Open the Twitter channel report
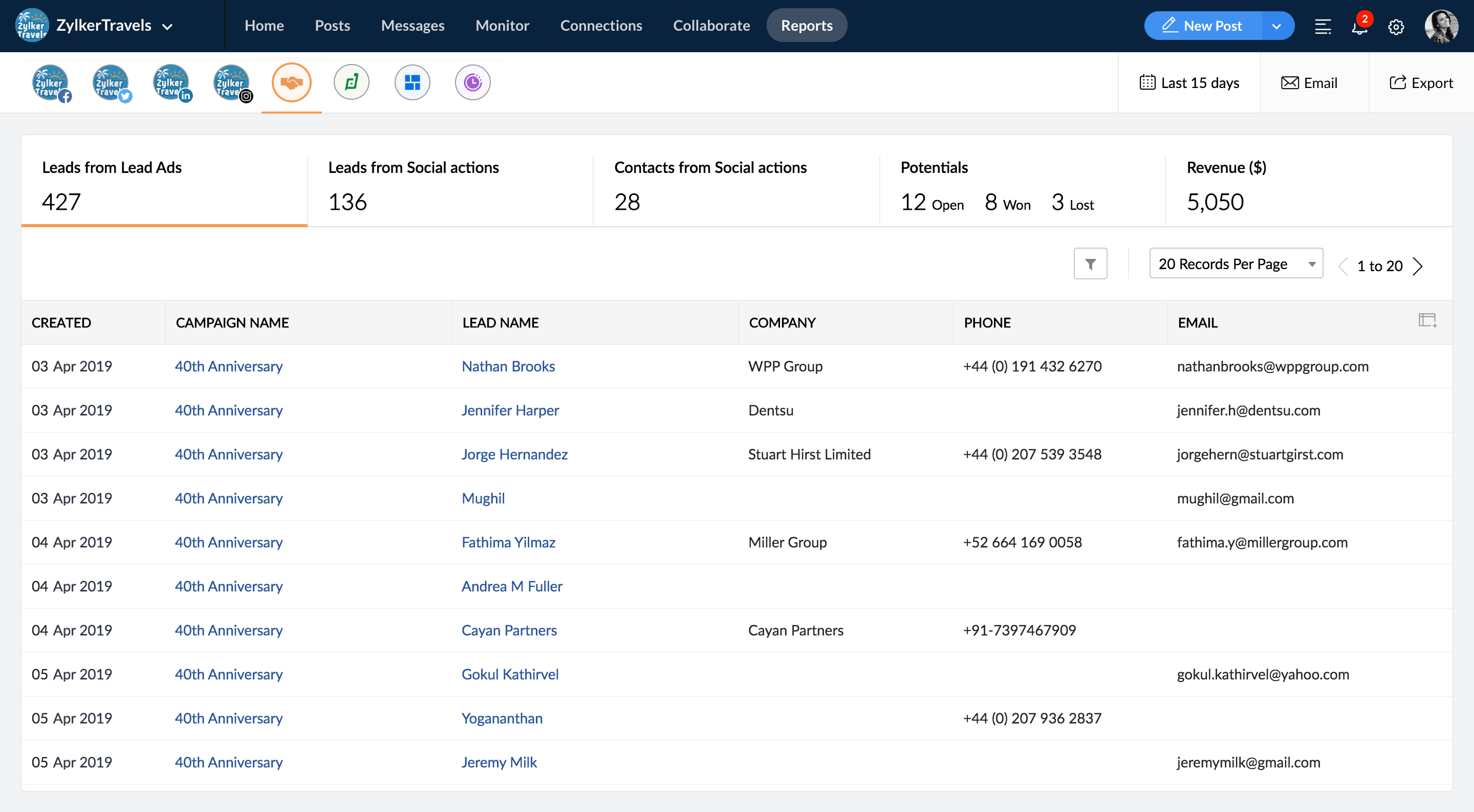Screen dimensions: 1474x812 pyautogui.click(x=111, y=82)
